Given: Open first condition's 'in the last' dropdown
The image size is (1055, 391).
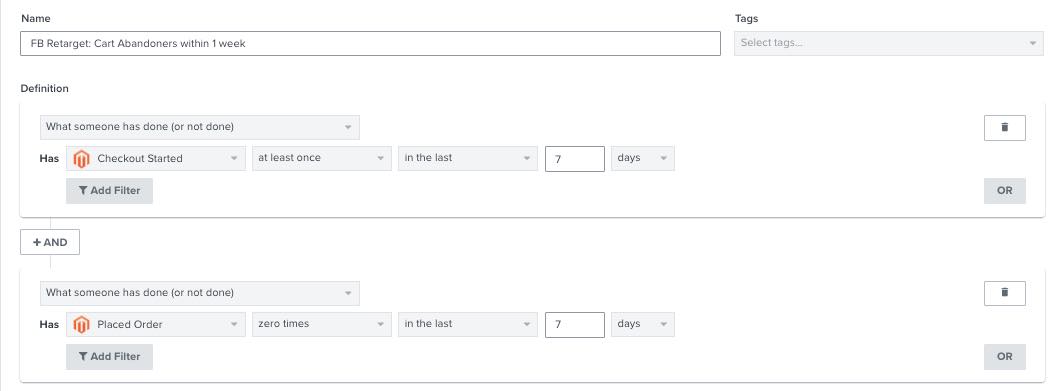Looking at the screenshot, I should coord(468,158).
